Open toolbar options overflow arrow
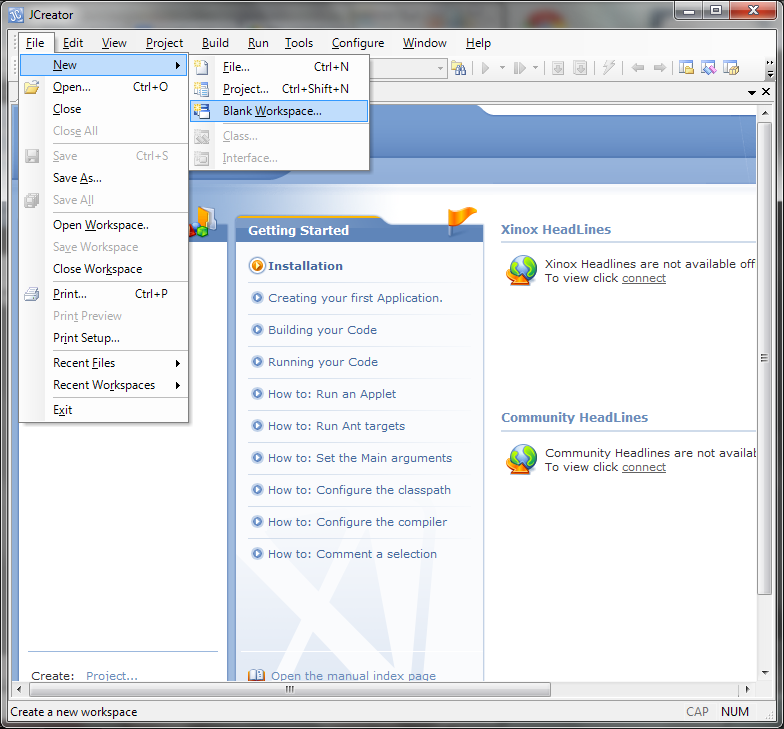The width and height of the screenshot is (784, 729). coord(770,69)
